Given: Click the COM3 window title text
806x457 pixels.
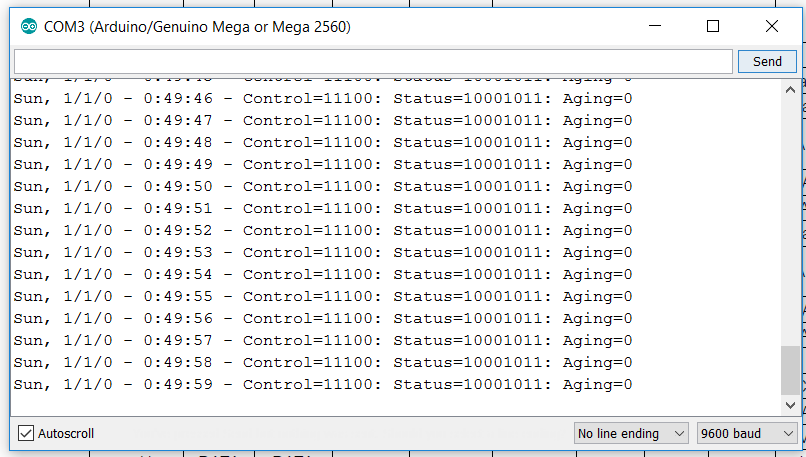Looking at the screenshot, I should click(197, 27).
